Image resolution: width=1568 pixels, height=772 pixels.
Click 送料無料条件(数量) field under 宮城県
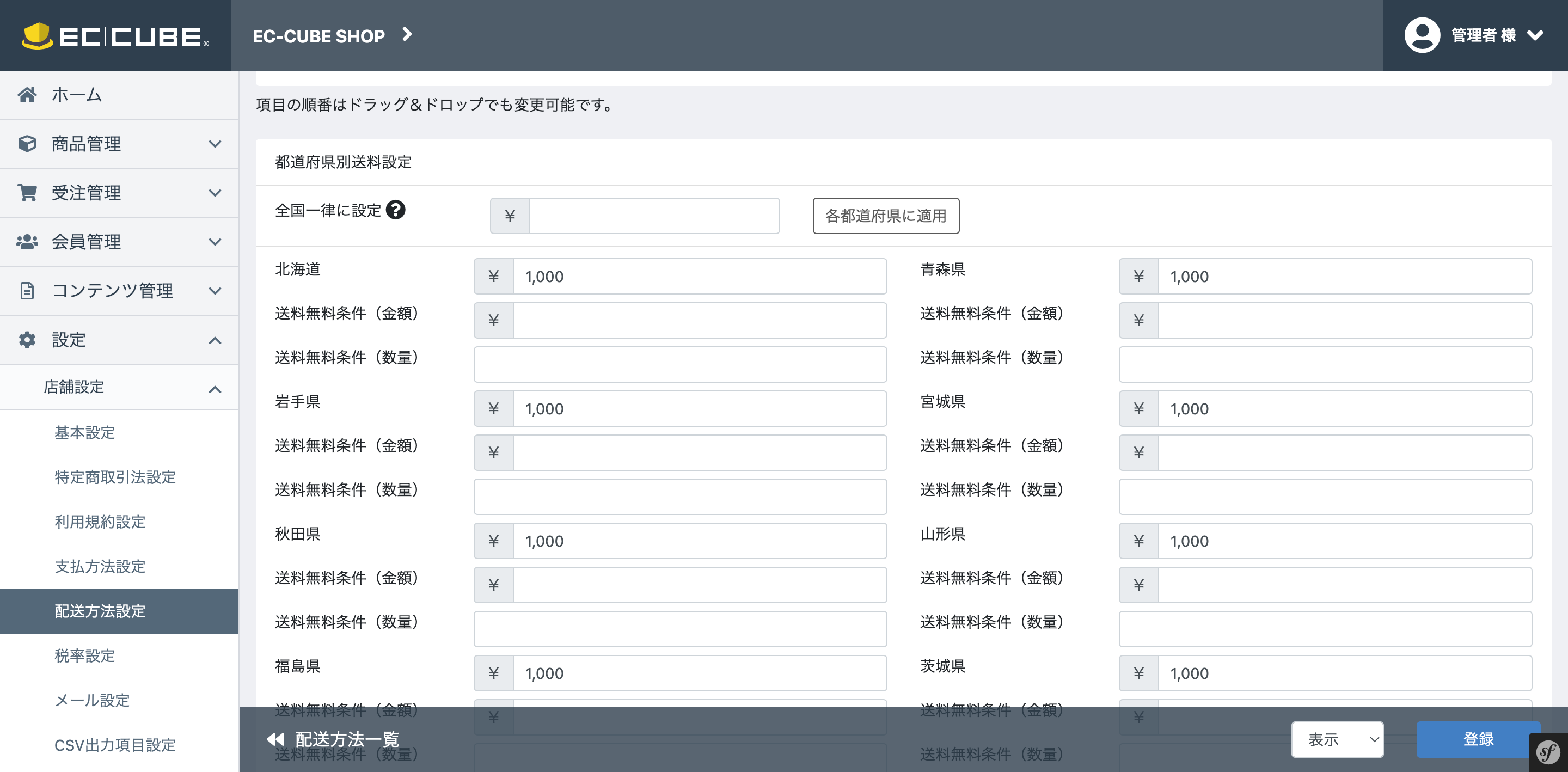[1326, 496]
